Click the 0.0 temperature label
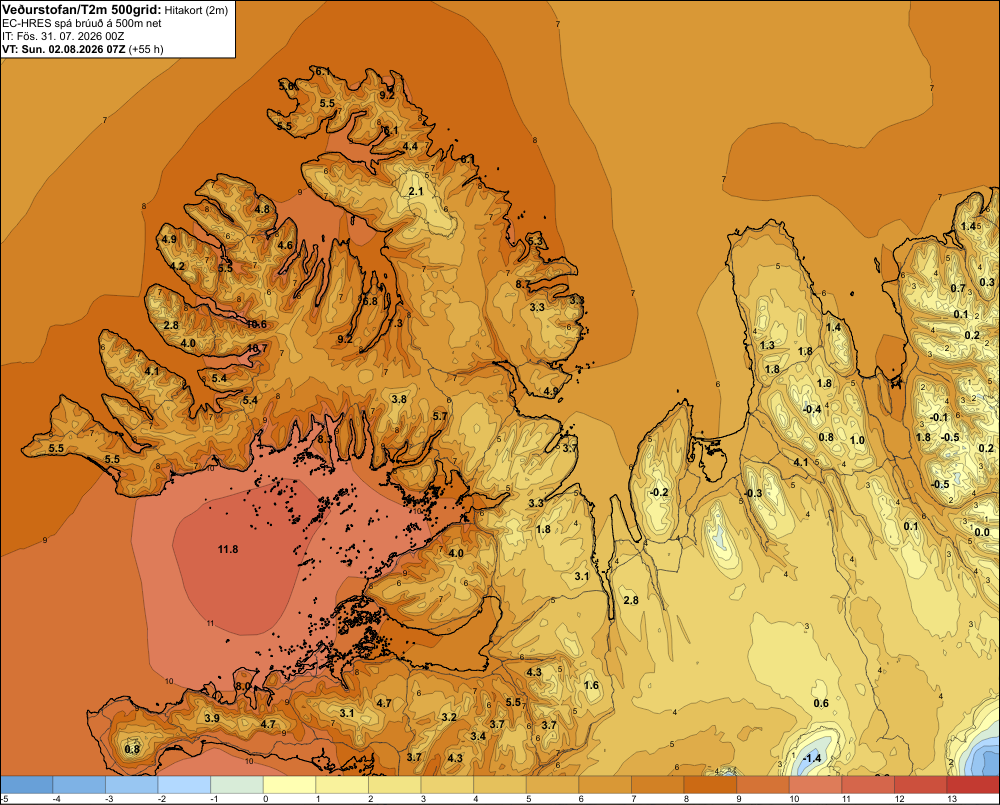This screenshot has height=805, width=1000. [x=982, y=533]
